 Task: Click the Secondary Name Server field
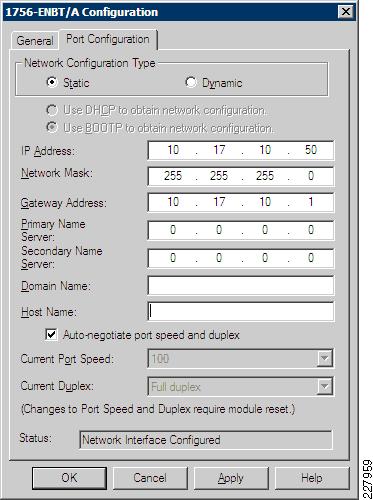(240, 258)
